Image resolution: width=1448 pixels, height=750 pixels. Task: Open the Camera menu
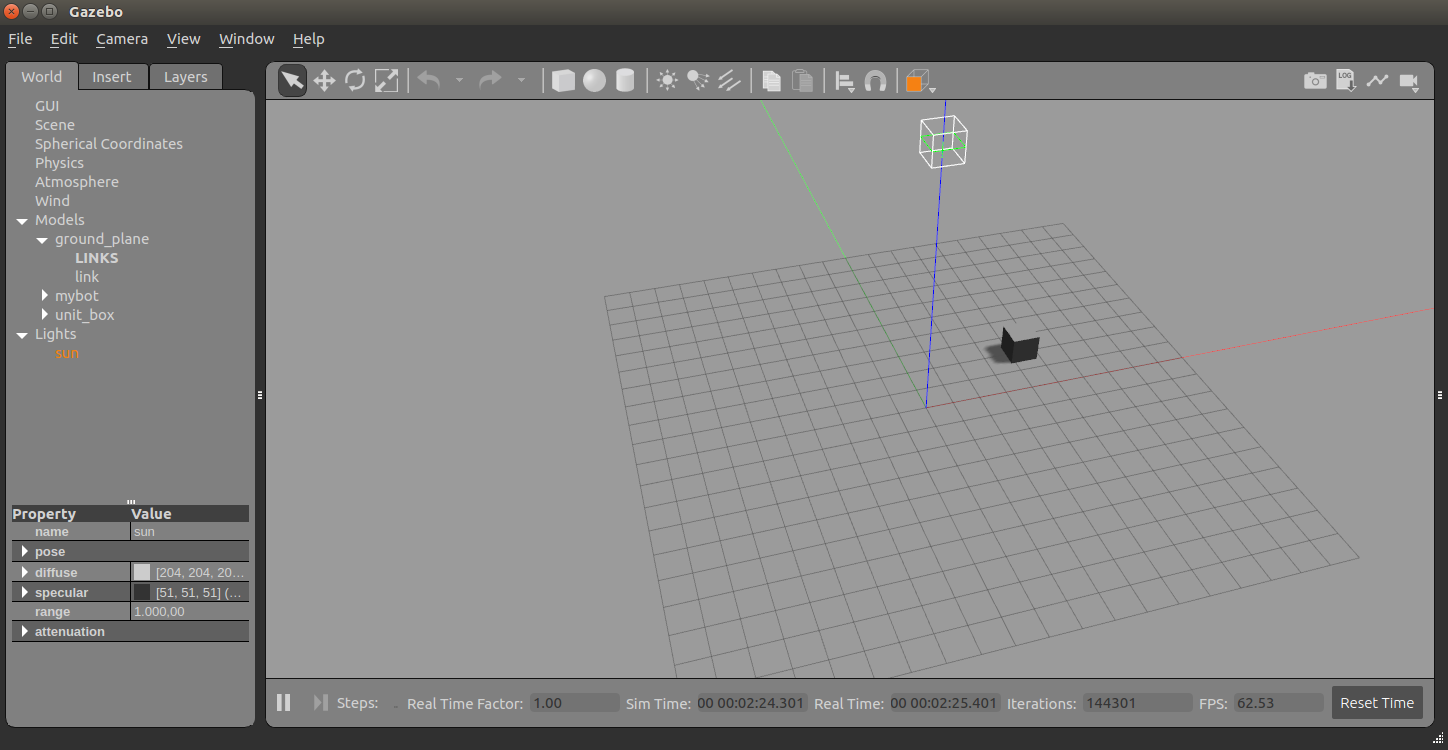pyautogui.click(x=122, y=39)
